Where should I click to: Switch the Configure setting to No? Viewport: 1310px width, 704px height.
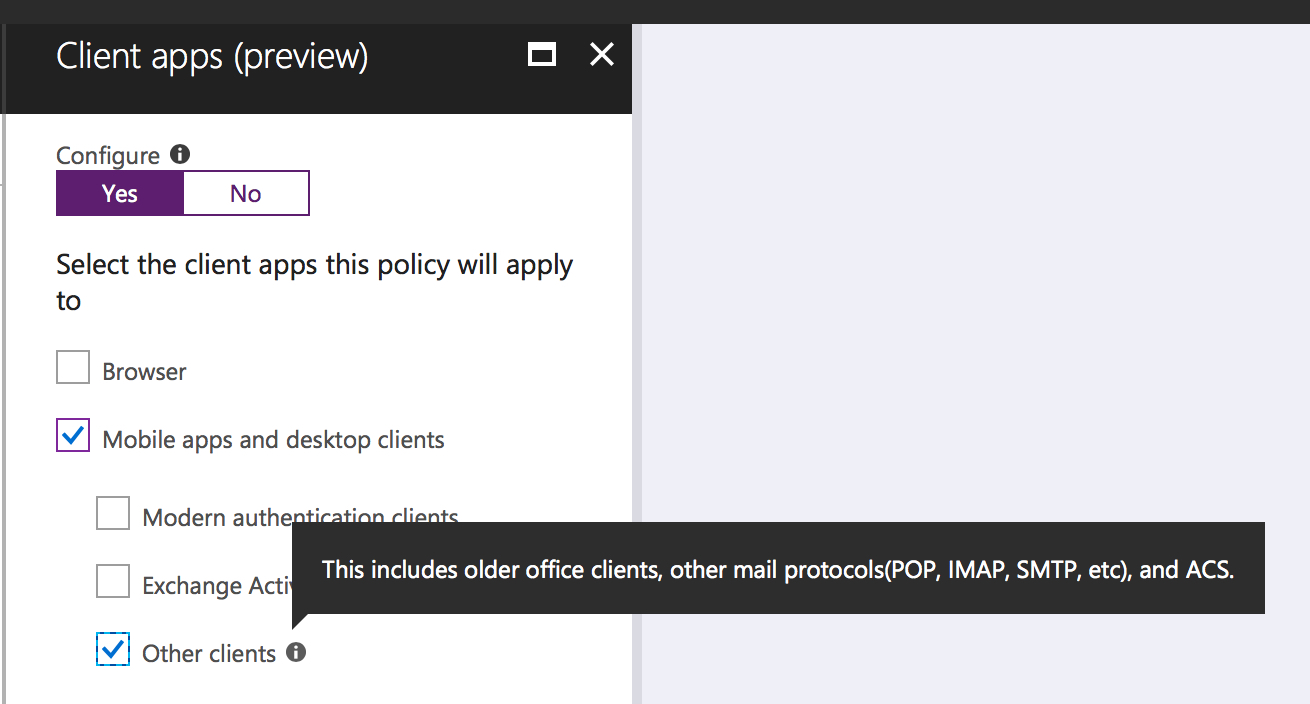245,193
